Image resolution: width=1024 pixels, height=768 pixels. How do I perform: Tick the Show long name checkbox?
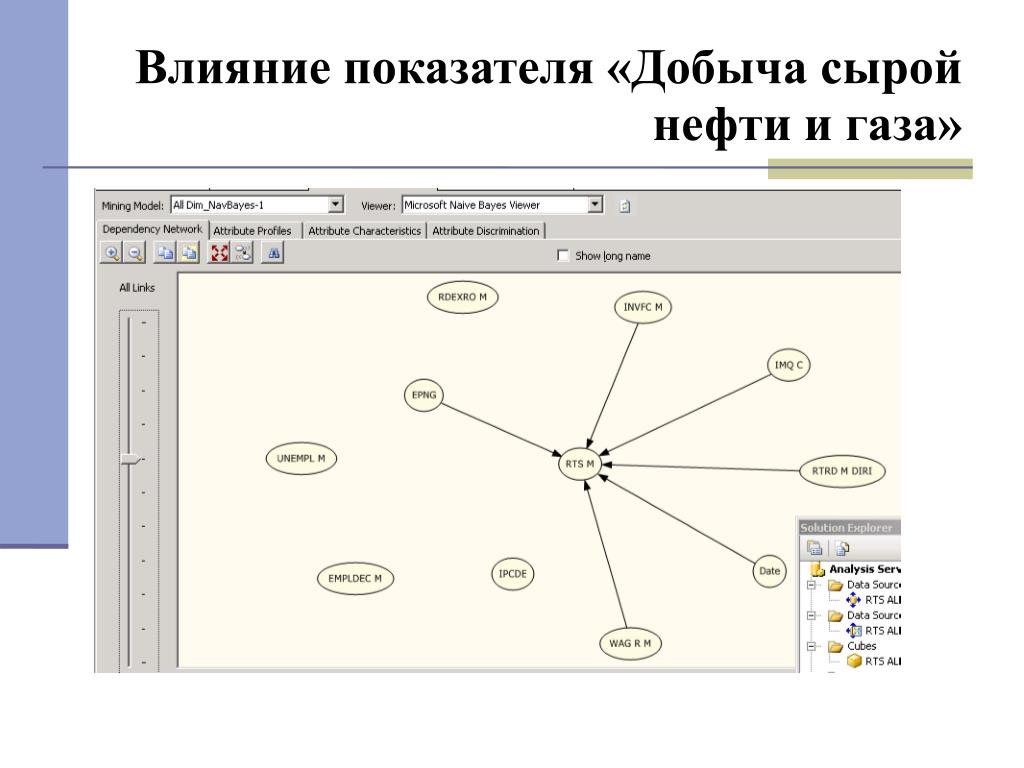(563, 255)
